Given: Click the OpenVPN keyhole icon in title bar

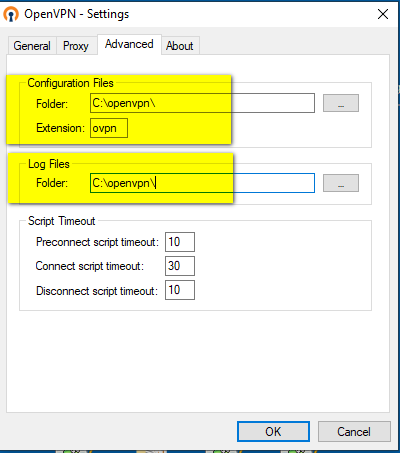Looking at the screenshot, I should [11, 15].
